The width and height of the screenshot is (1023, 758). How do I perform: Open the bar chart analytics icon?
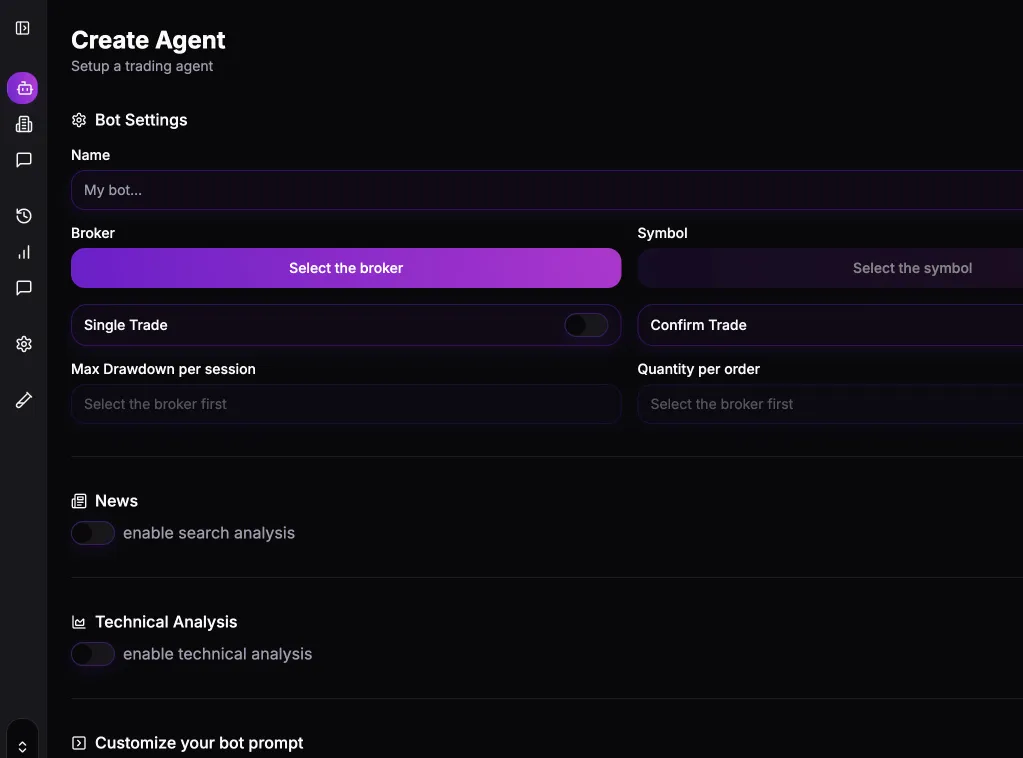tap(24, 252)
